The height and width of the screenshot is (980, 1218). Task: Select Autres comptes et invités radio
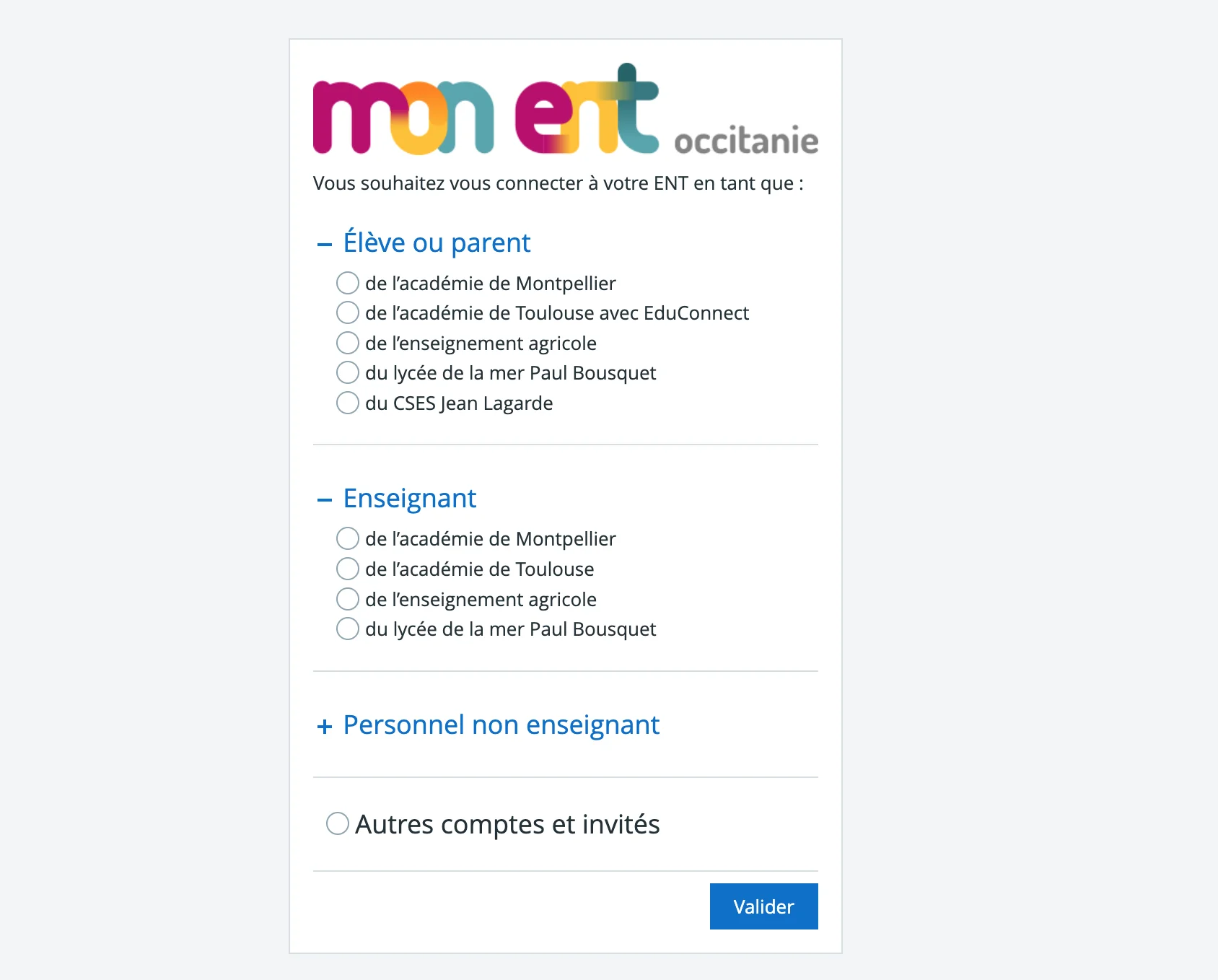pos(338,823)
